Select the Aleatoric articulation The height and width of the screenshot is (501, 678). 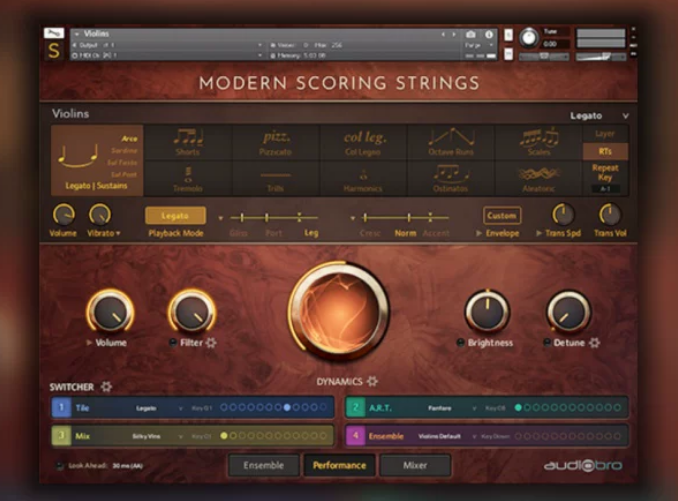tap(539, 179)
